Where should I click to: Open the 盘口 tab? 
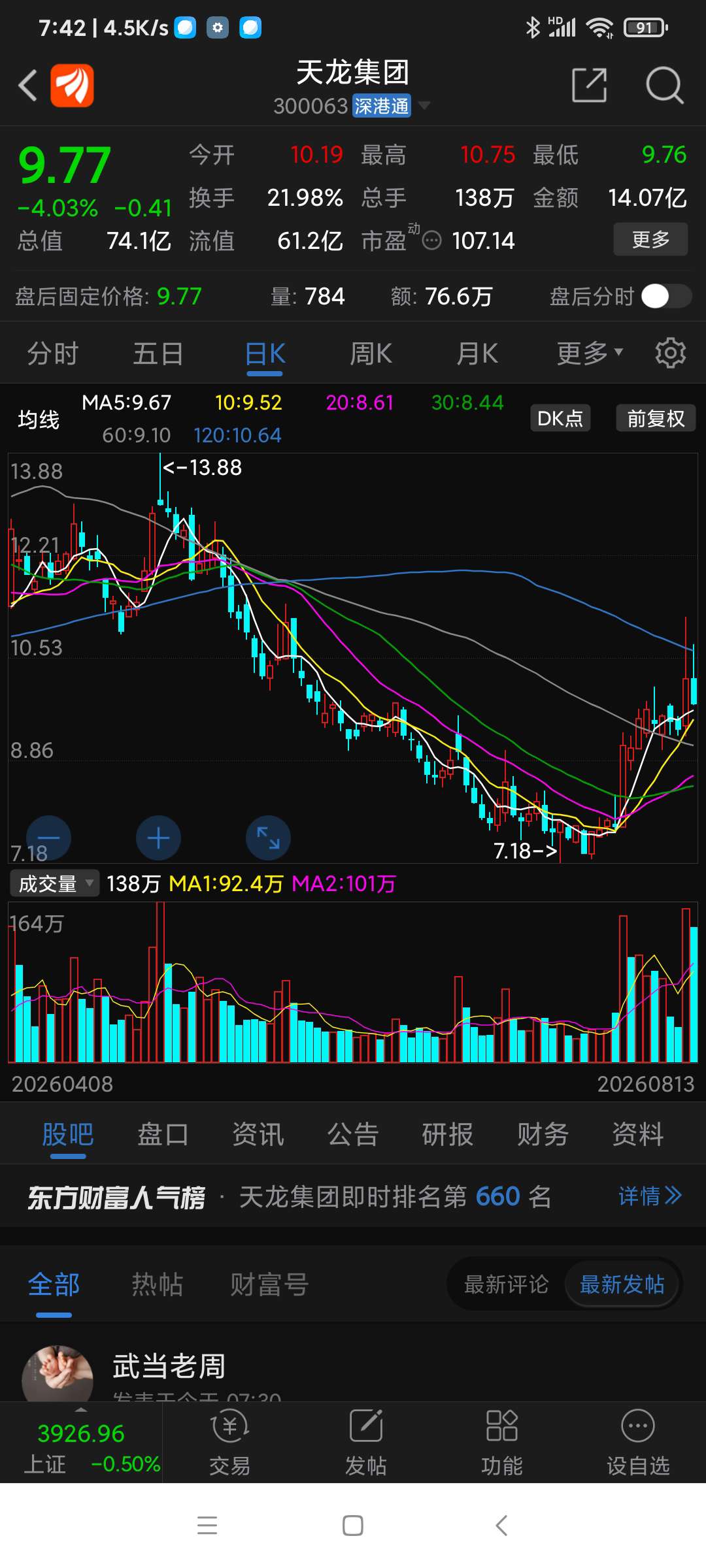point(163,1134)
